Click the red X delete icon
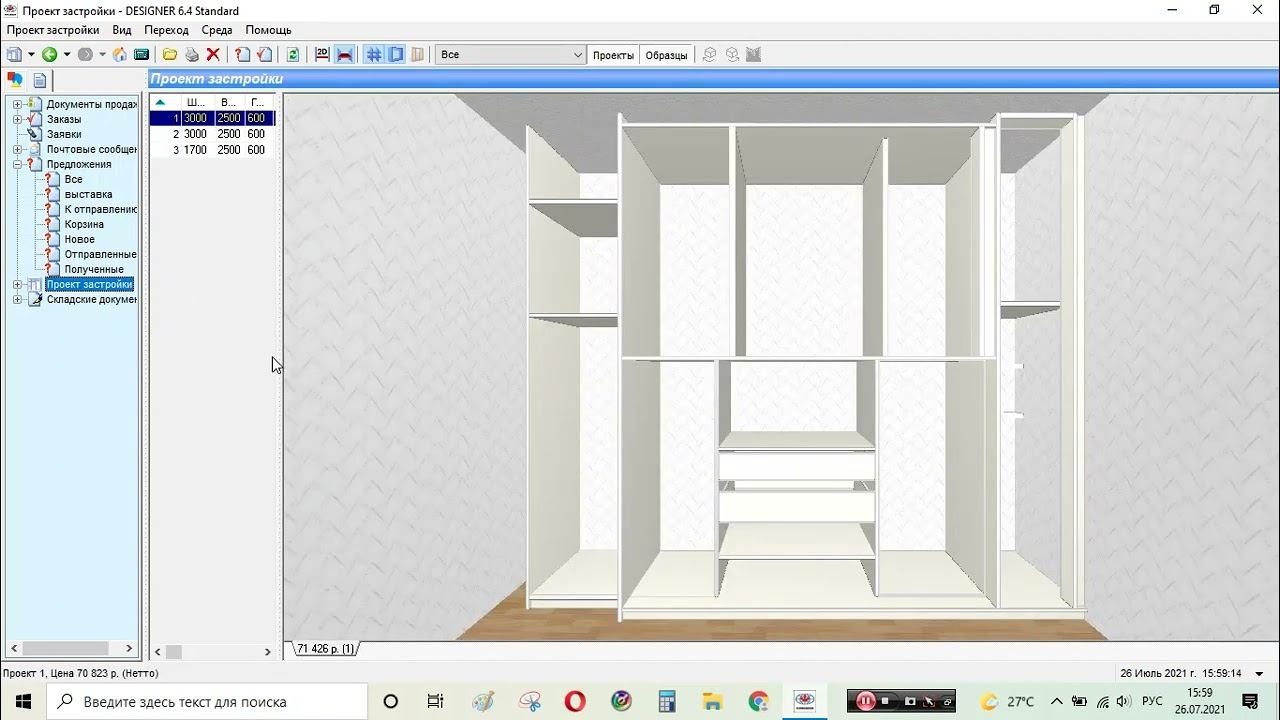 (213, 55)
